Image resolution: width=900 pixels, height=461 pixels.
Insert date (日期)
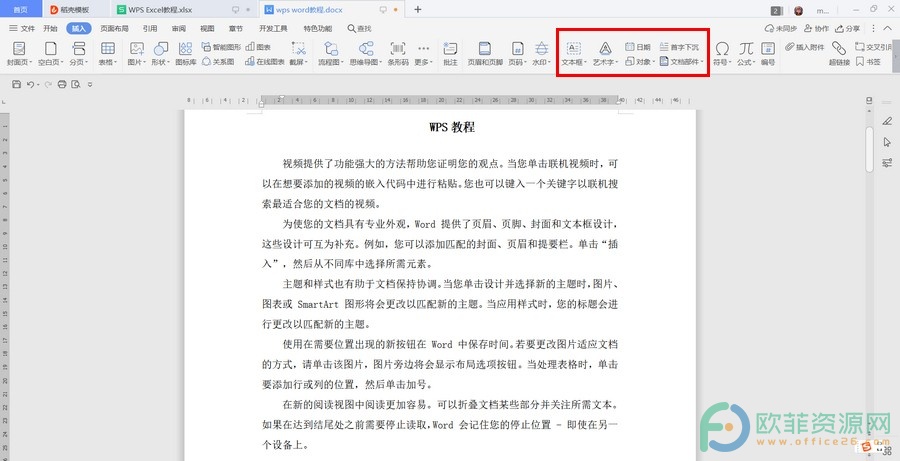click(x=638, y=47)
